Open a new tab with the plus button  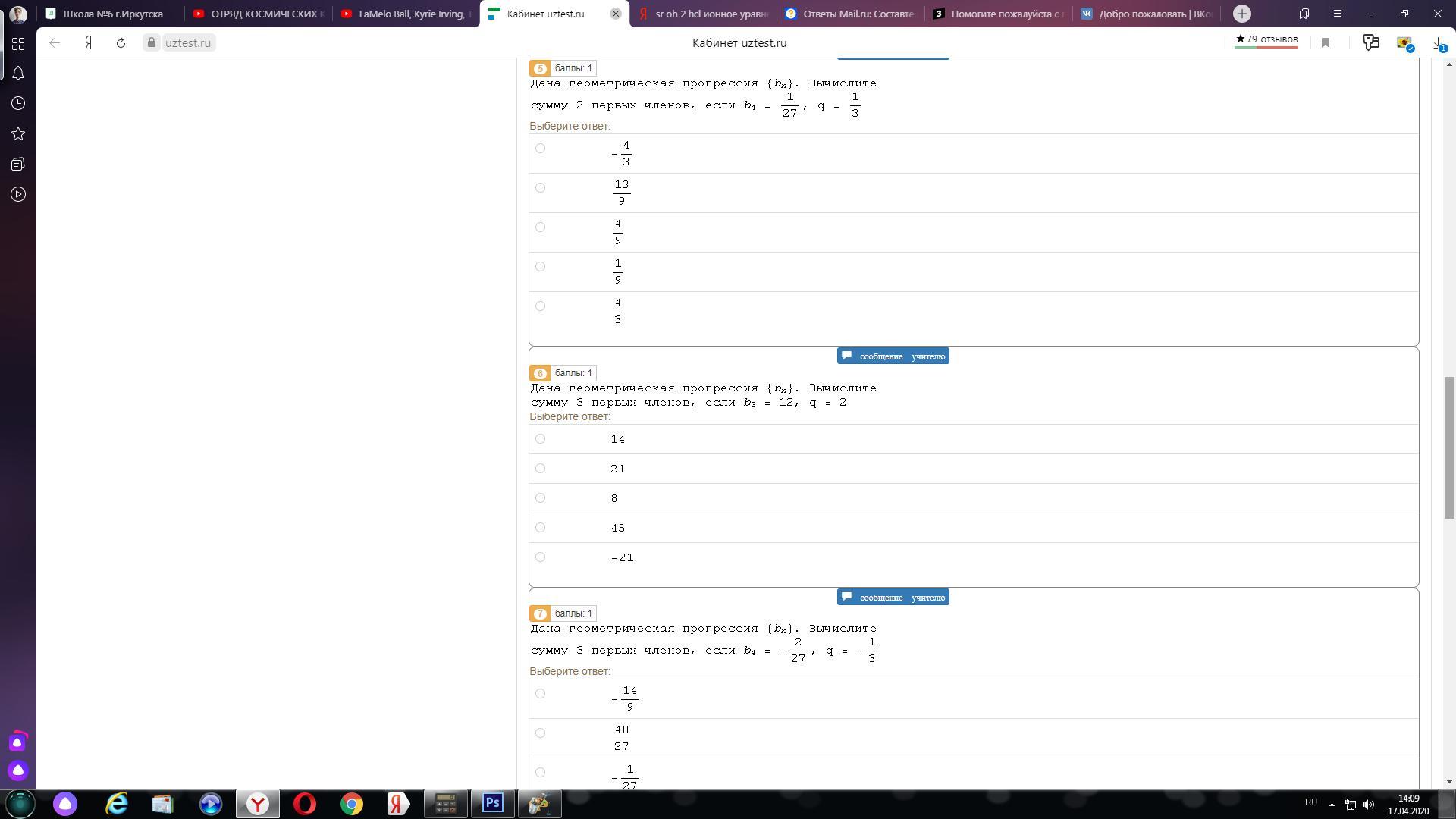click(1242, 14)
